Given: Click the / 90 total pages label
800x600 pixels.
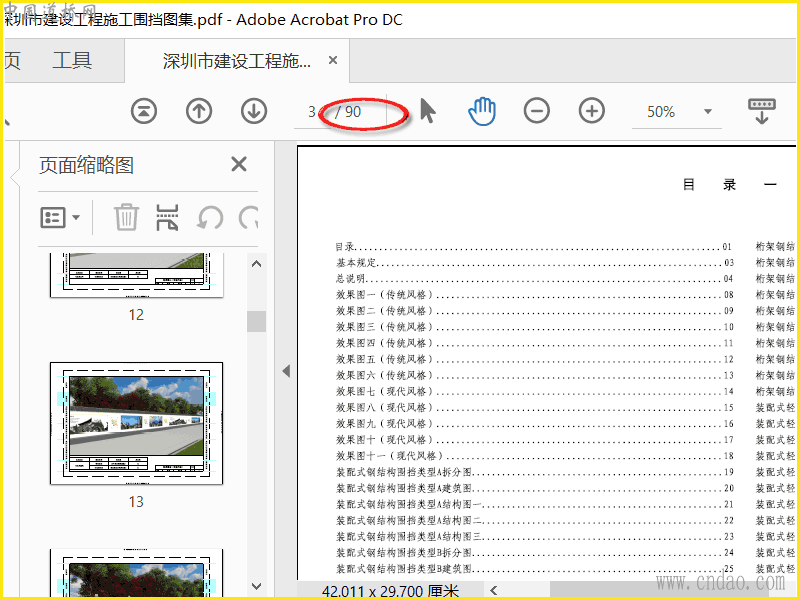Looking at the screenshot, I should [x=348, y=112].
